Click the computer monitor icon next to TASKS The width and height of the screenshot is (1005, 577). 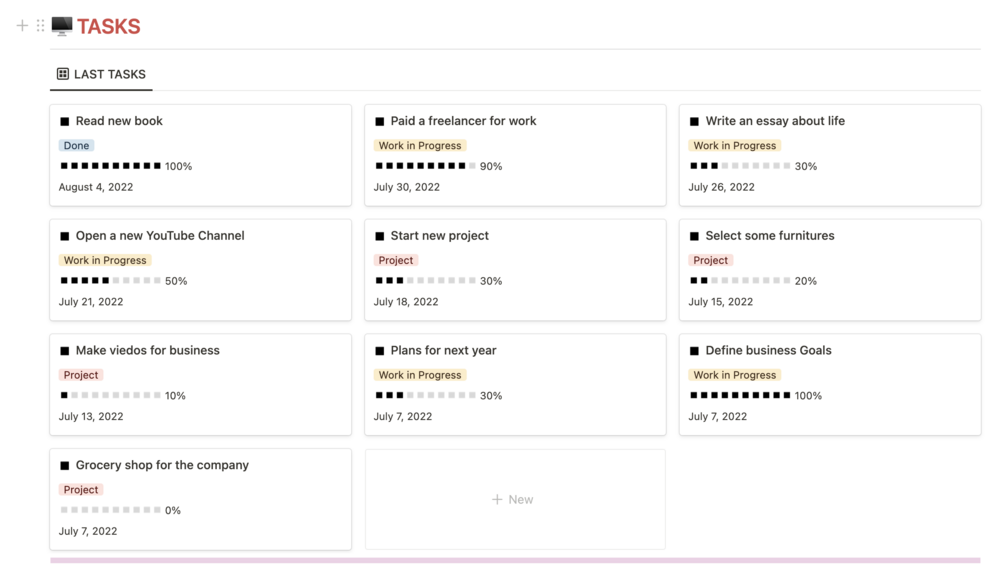tap(62, 26)
